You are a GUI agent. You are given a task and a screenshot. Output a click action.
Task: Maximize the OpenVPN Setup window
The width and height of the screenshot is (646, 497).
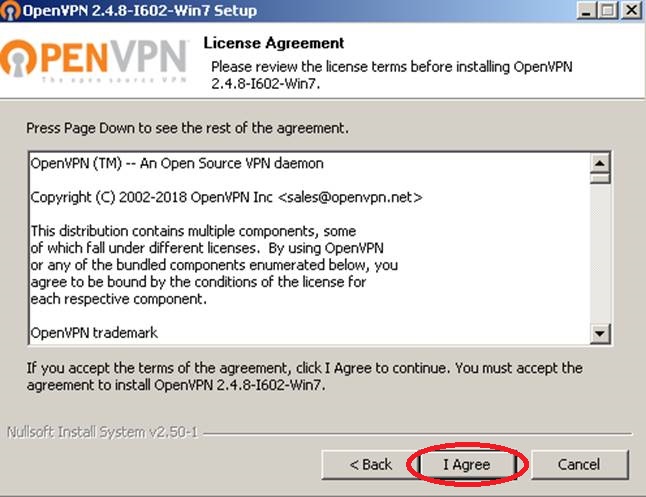[x=608, y=10]
